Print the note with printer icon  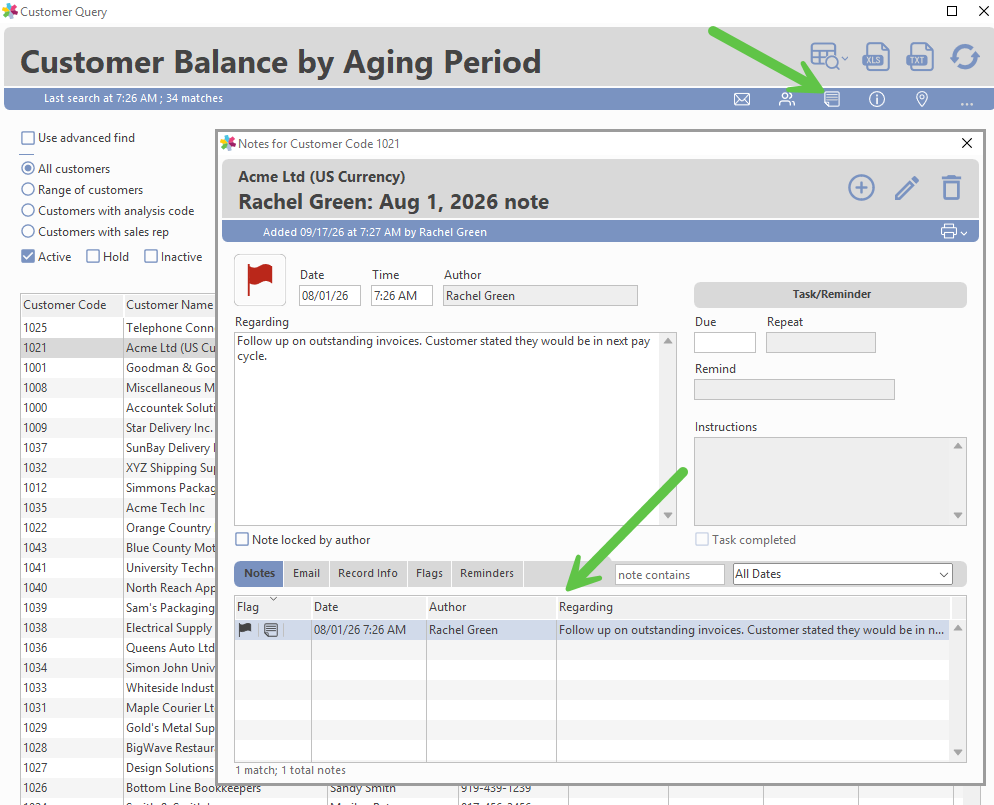coord(948,231)
